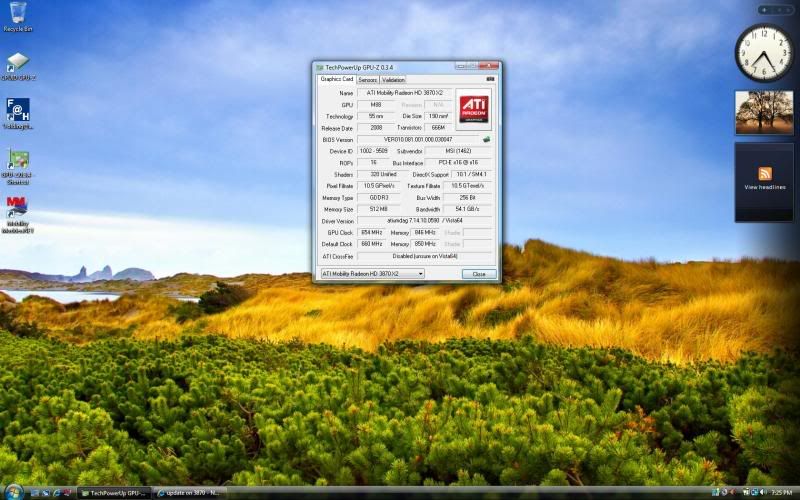
Task: Click the ROPs field showing 16
Action: (x=373, y=163)
